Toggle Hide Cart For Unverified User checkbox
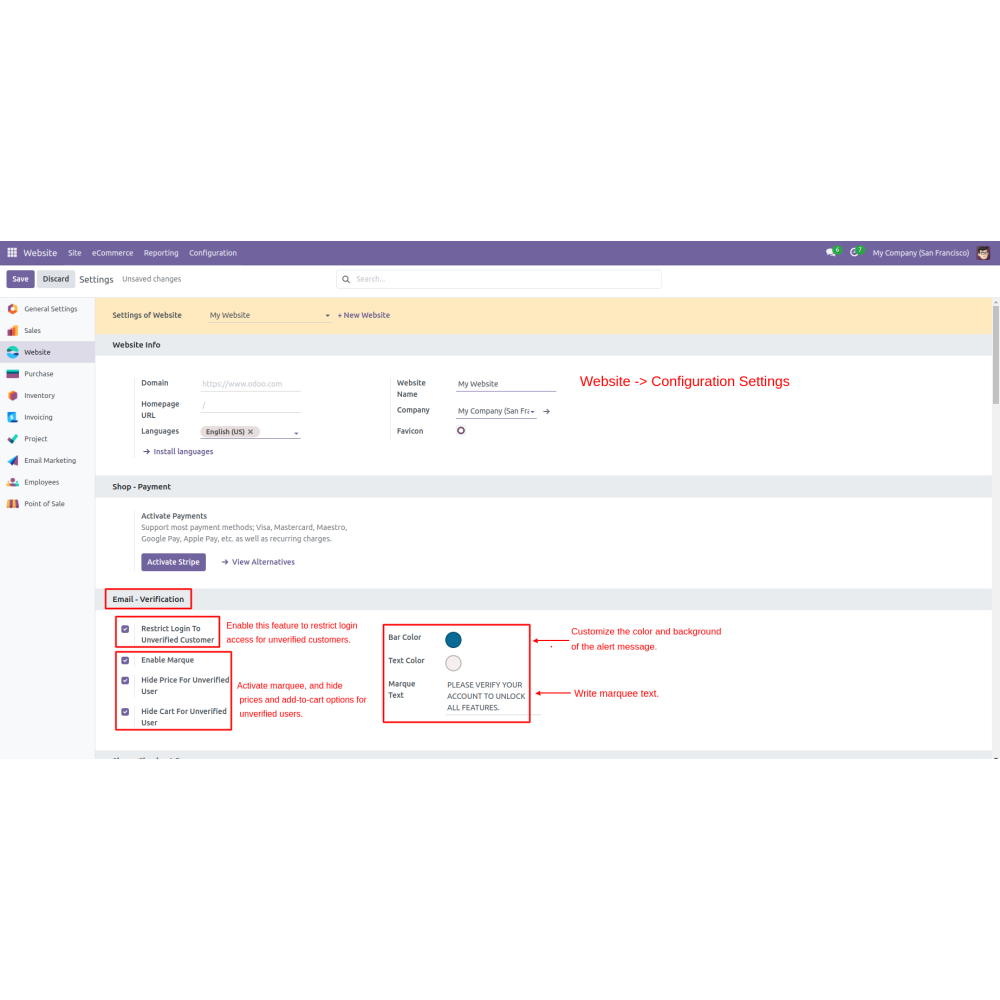The height and width of the screenshot is (1000, 1000). (x=125, y=712)
